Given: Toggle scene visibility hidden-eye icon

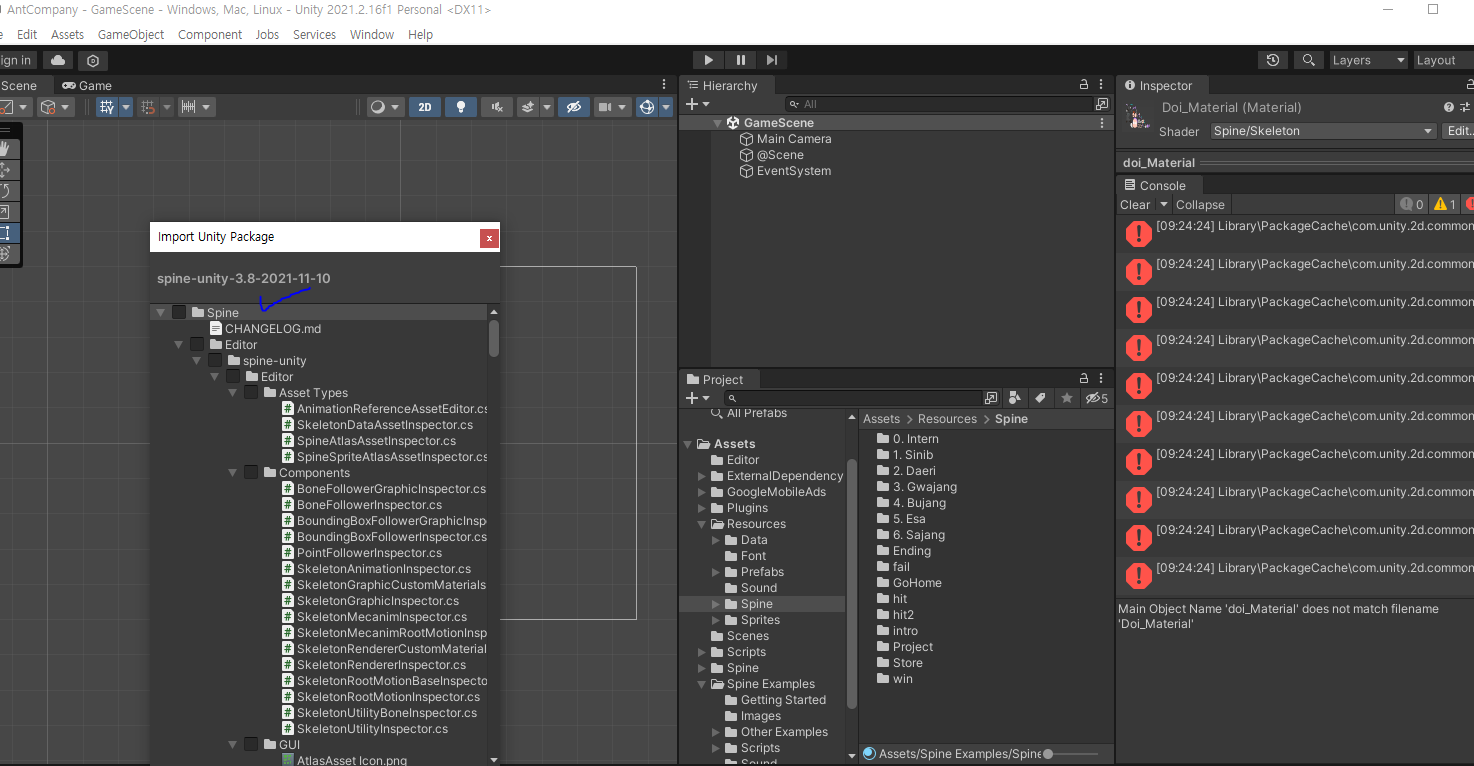Looking at the screenshot, I should click(x=573, y=107).
